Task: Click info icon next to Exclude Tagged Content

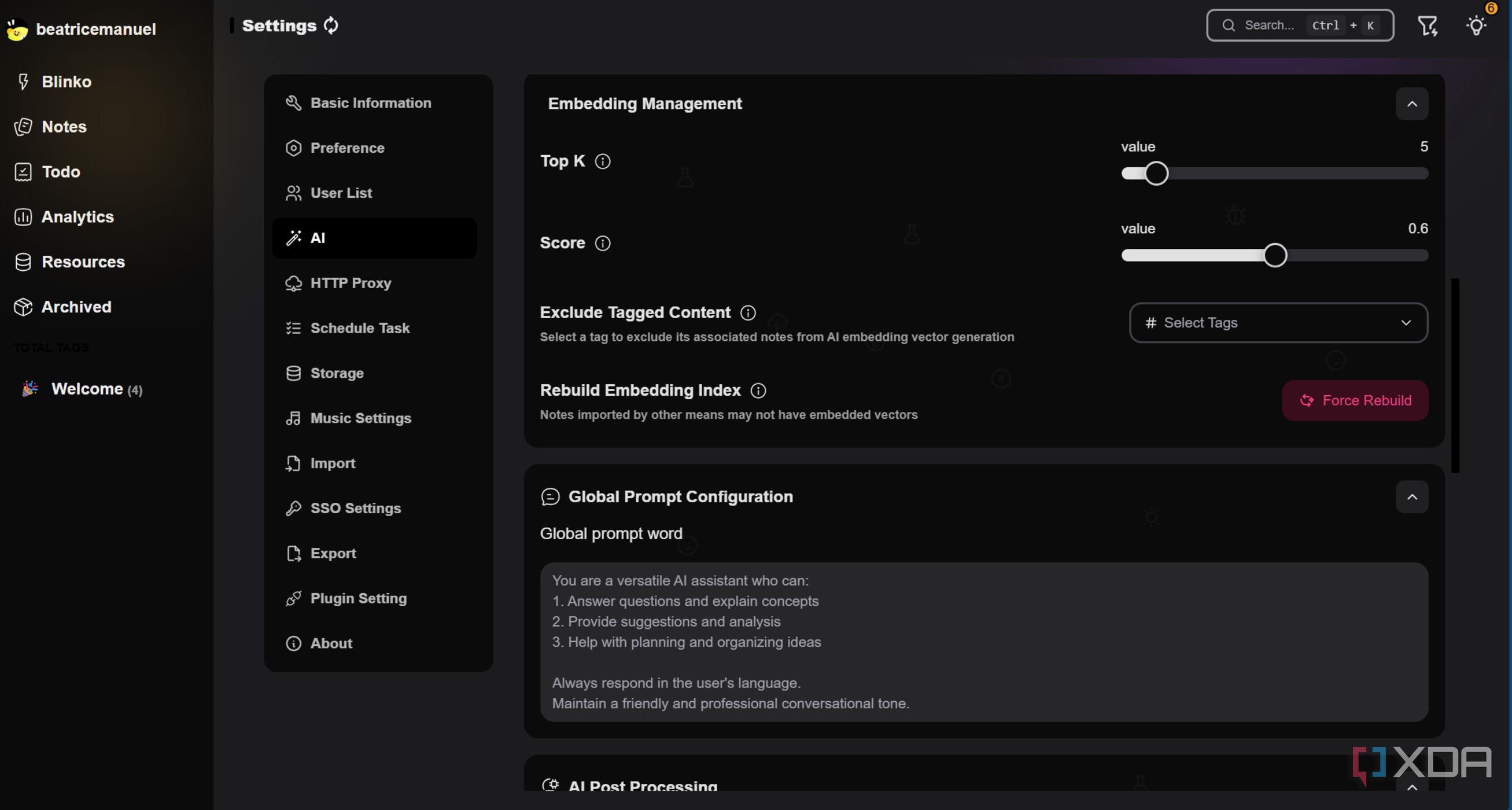Action: coord(748,313)
